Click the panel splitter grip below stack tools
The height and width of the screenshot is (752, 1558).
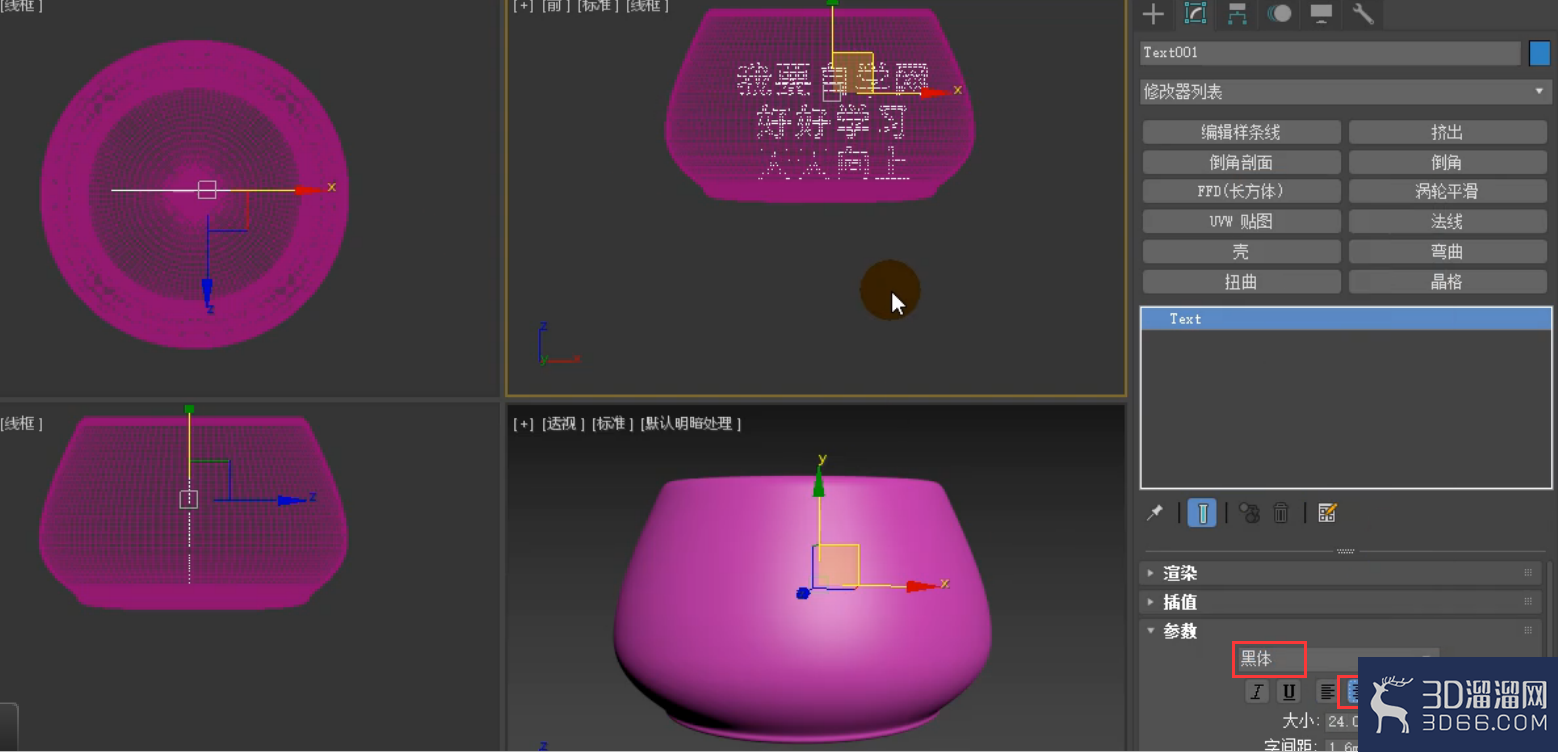pyautogui.click(x=1346, y=551)
